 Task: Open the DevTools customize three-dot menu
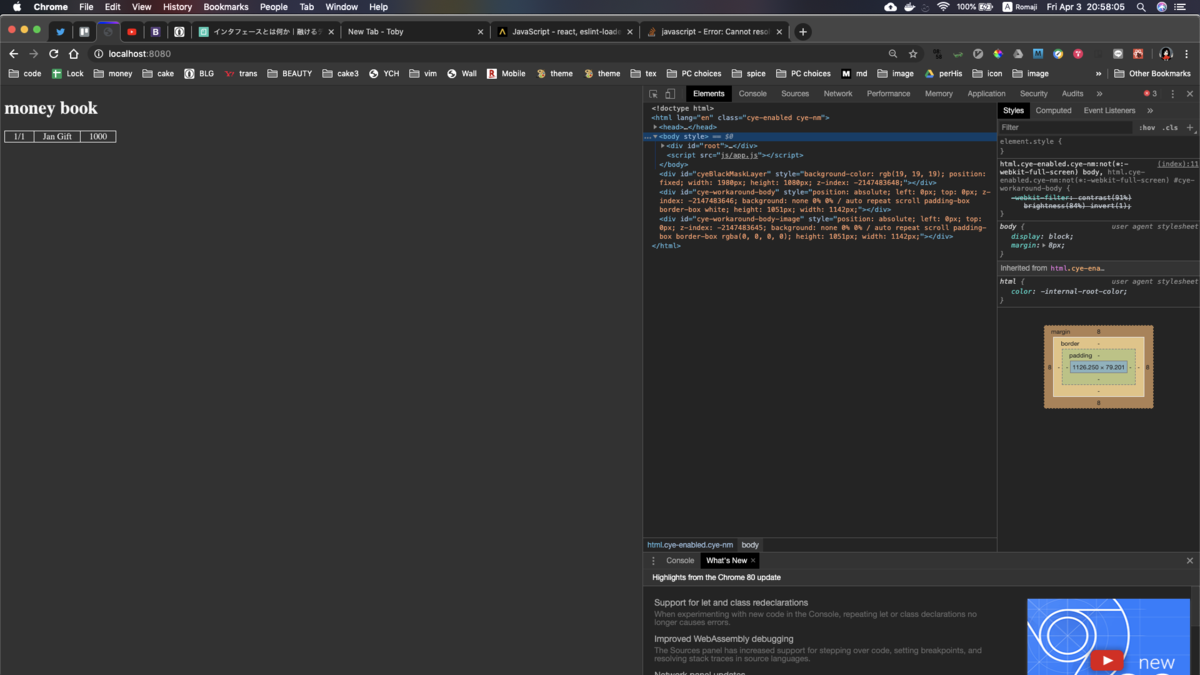point(1173,94)
